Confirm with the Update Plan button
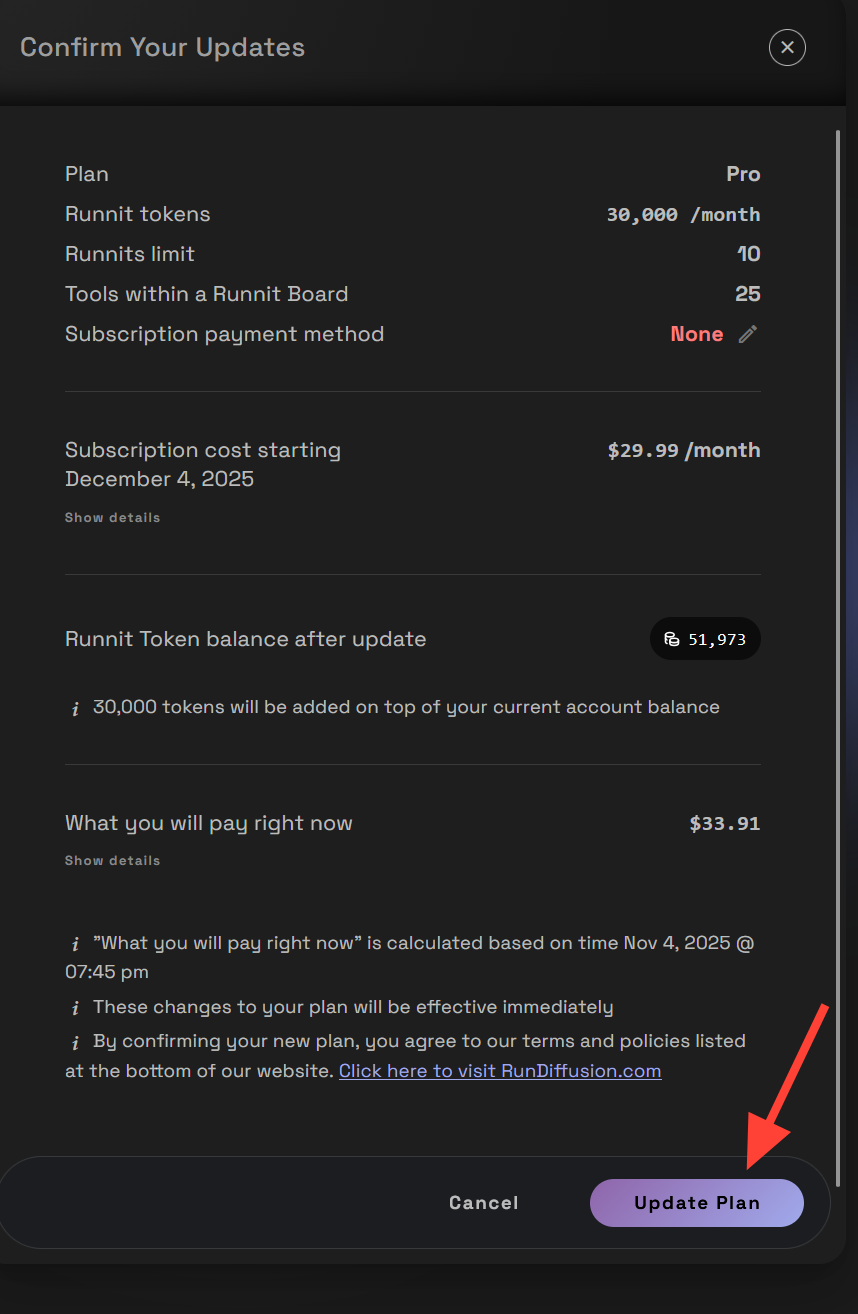 coord(696,1203)
